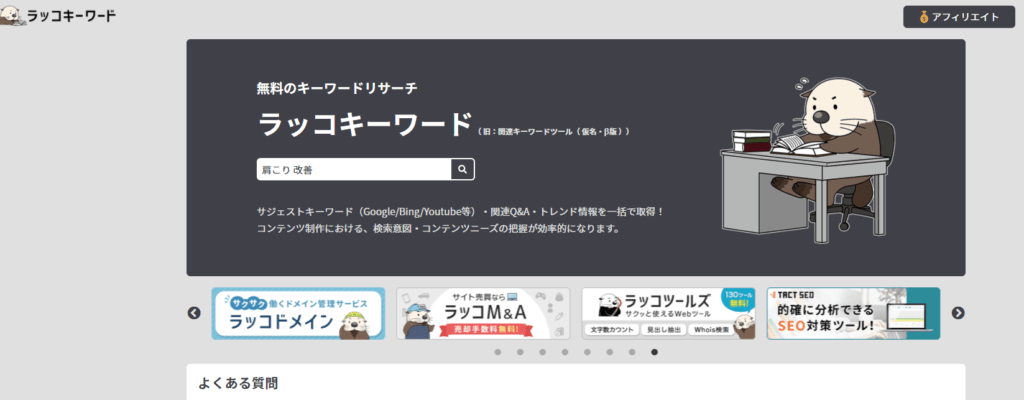Select the first carousel pagination dot
This screenshot has width=1024, height=400.
(x=498, y=352)
